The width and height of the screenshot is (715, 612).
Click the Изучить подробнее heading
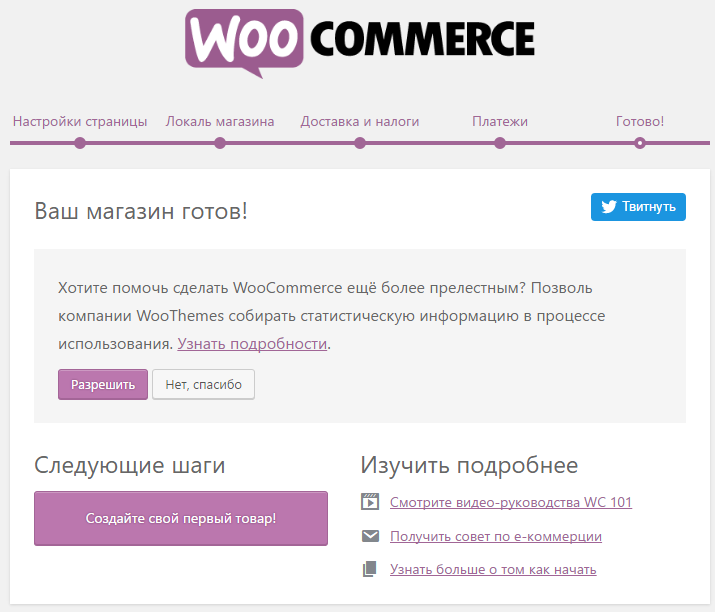click(x=469, y=466)
